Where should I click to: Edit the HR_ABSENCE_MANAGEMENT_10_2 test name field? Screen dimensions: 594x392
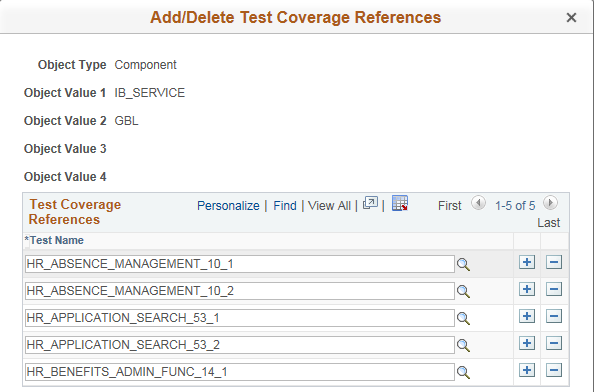(240, 291)
